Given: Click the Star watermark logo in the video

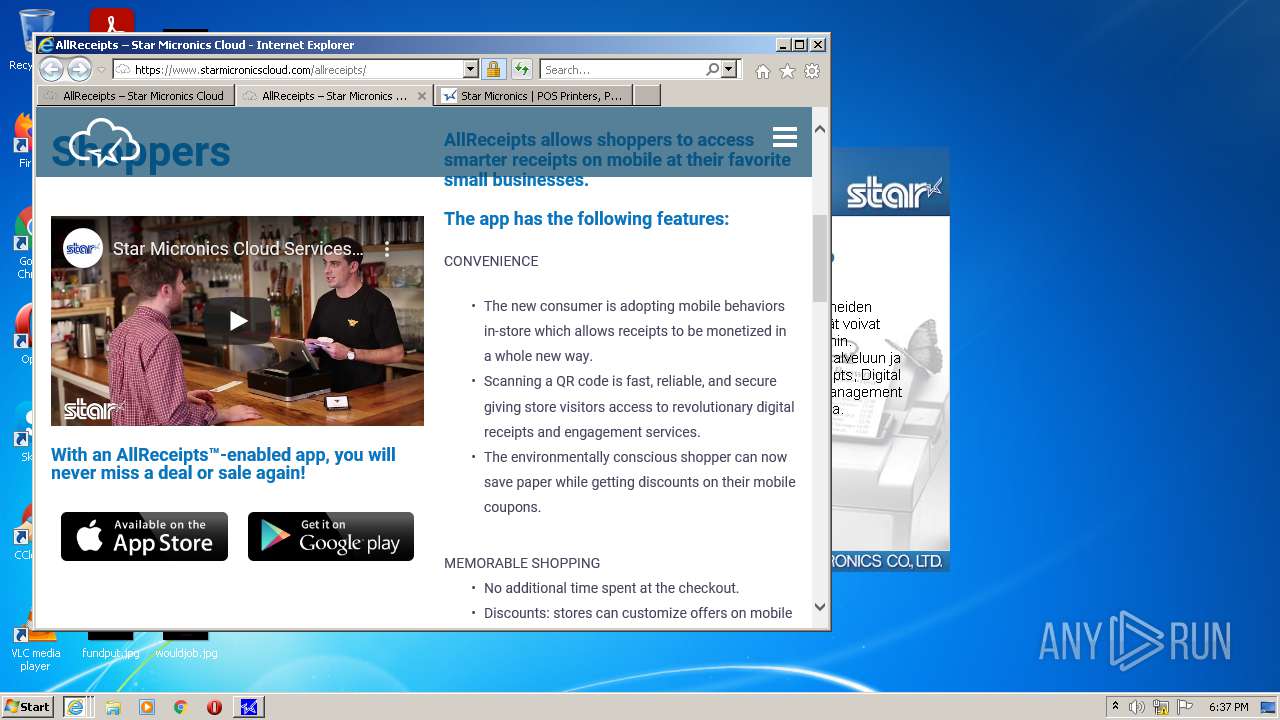Looking at the screenshot, I should (x=92, y=409).
